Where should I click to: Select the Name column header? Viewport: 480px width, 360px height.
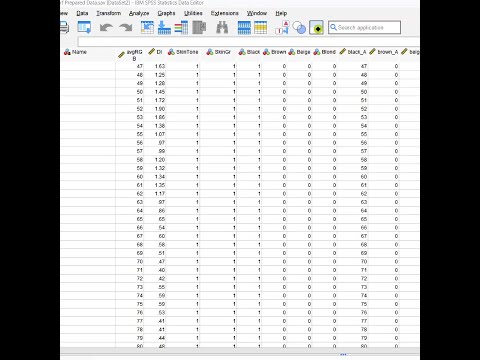(88, 54)
